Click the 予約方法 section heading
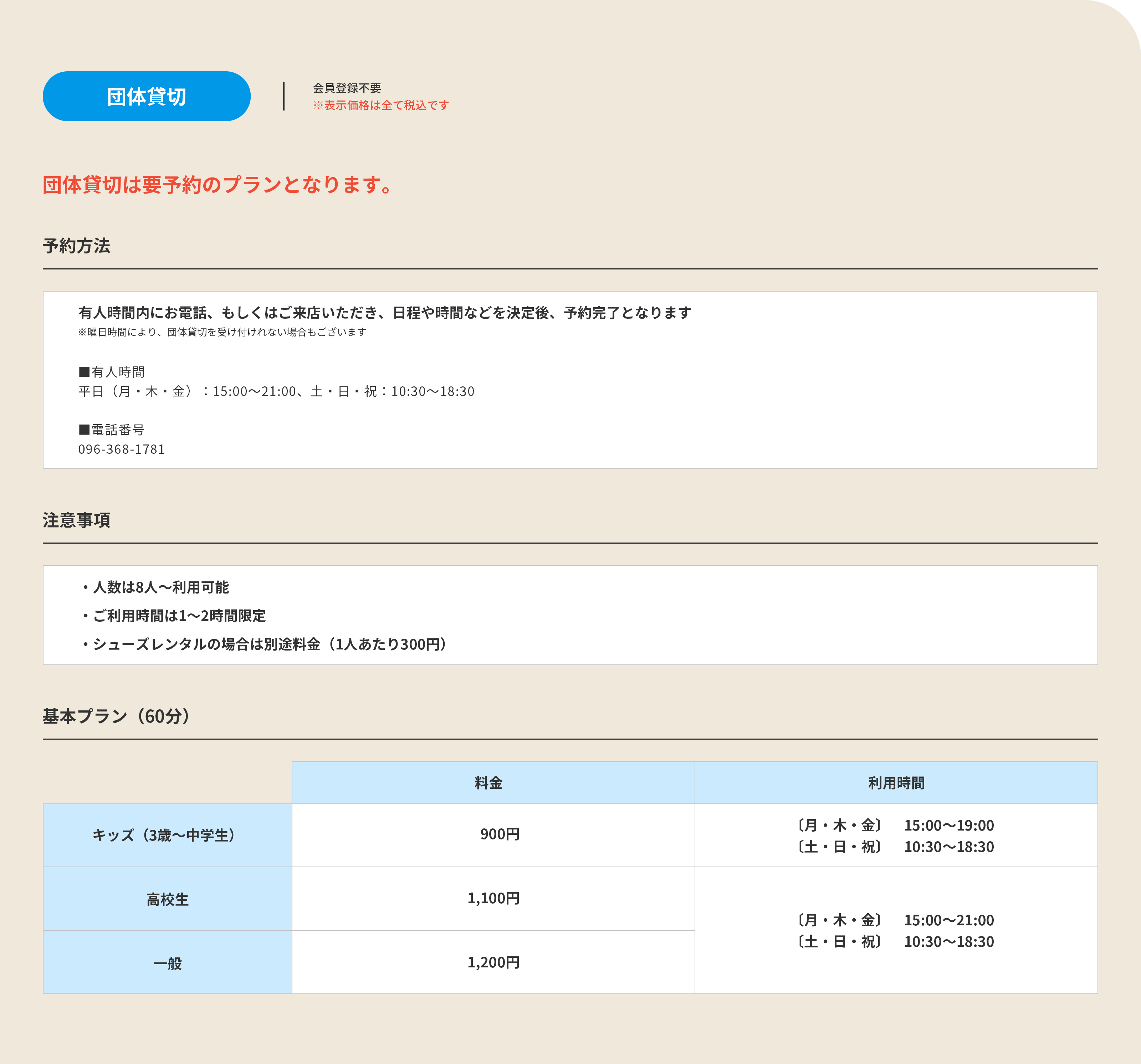The height and width of the screenshot is (1064, 1141). pos(76,246)
